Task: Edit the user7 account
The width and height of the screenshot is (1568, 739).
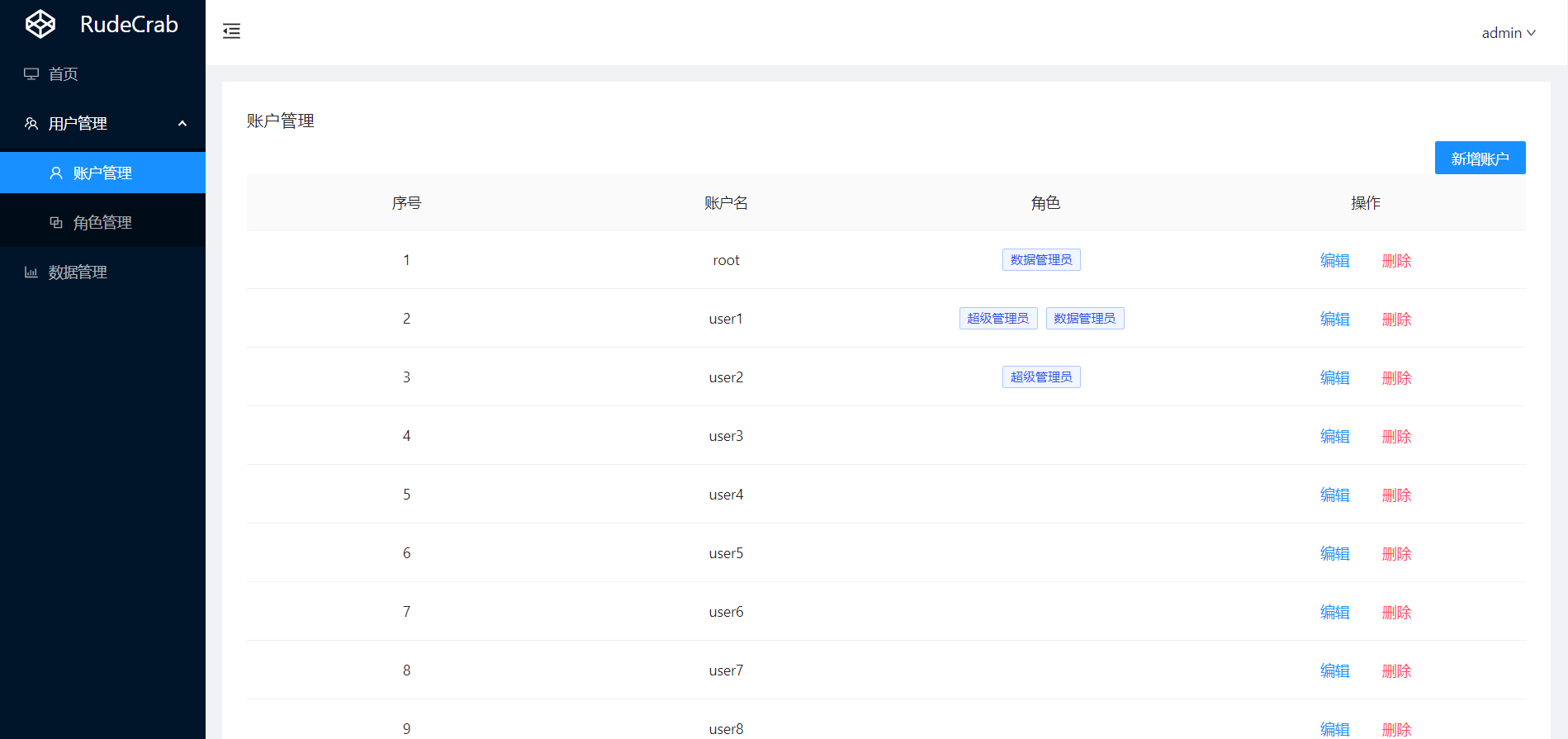Action: (1334, 670)
